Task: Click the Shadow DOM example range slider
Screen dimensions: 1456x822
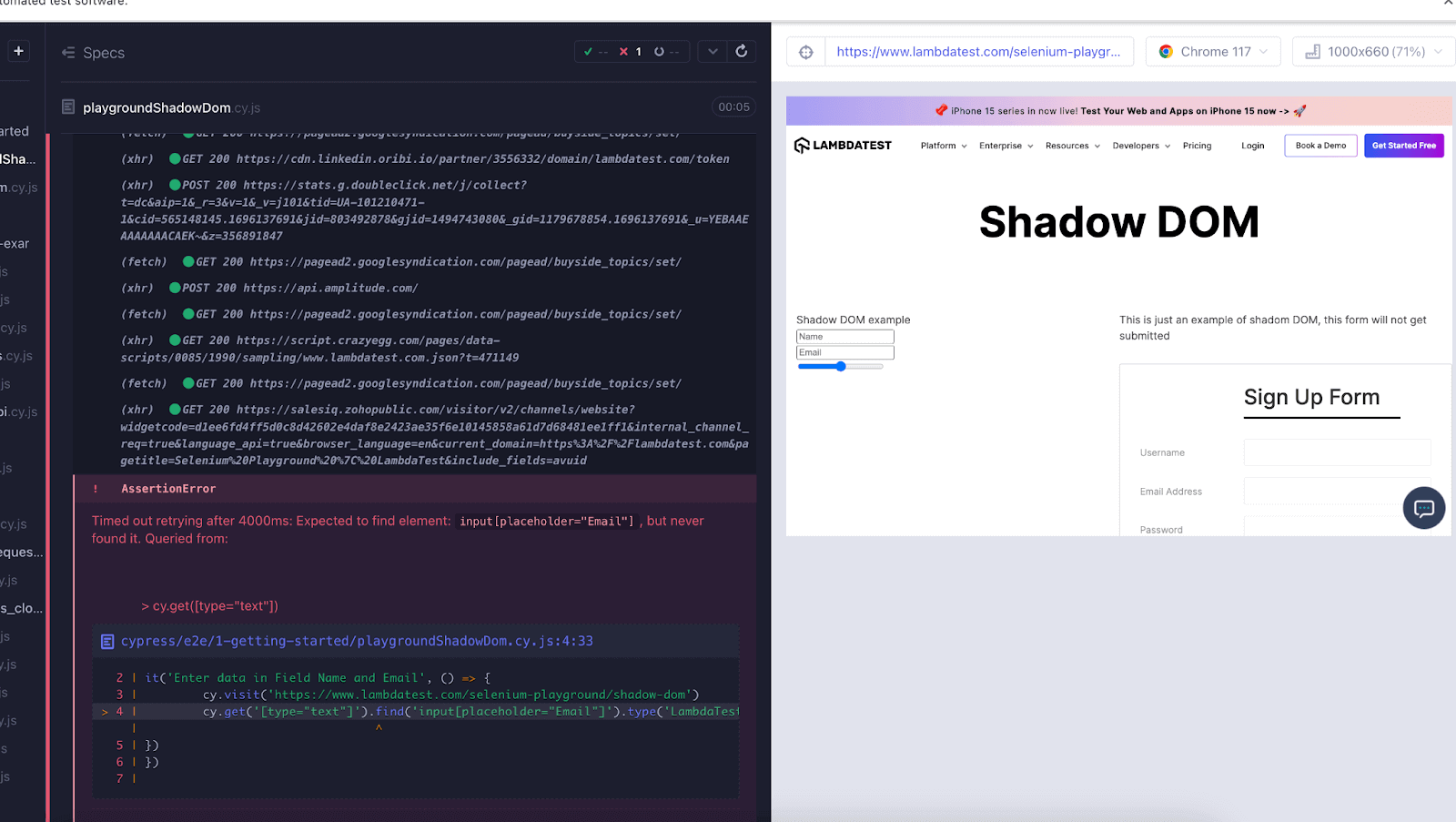Action: click(841, 367)
